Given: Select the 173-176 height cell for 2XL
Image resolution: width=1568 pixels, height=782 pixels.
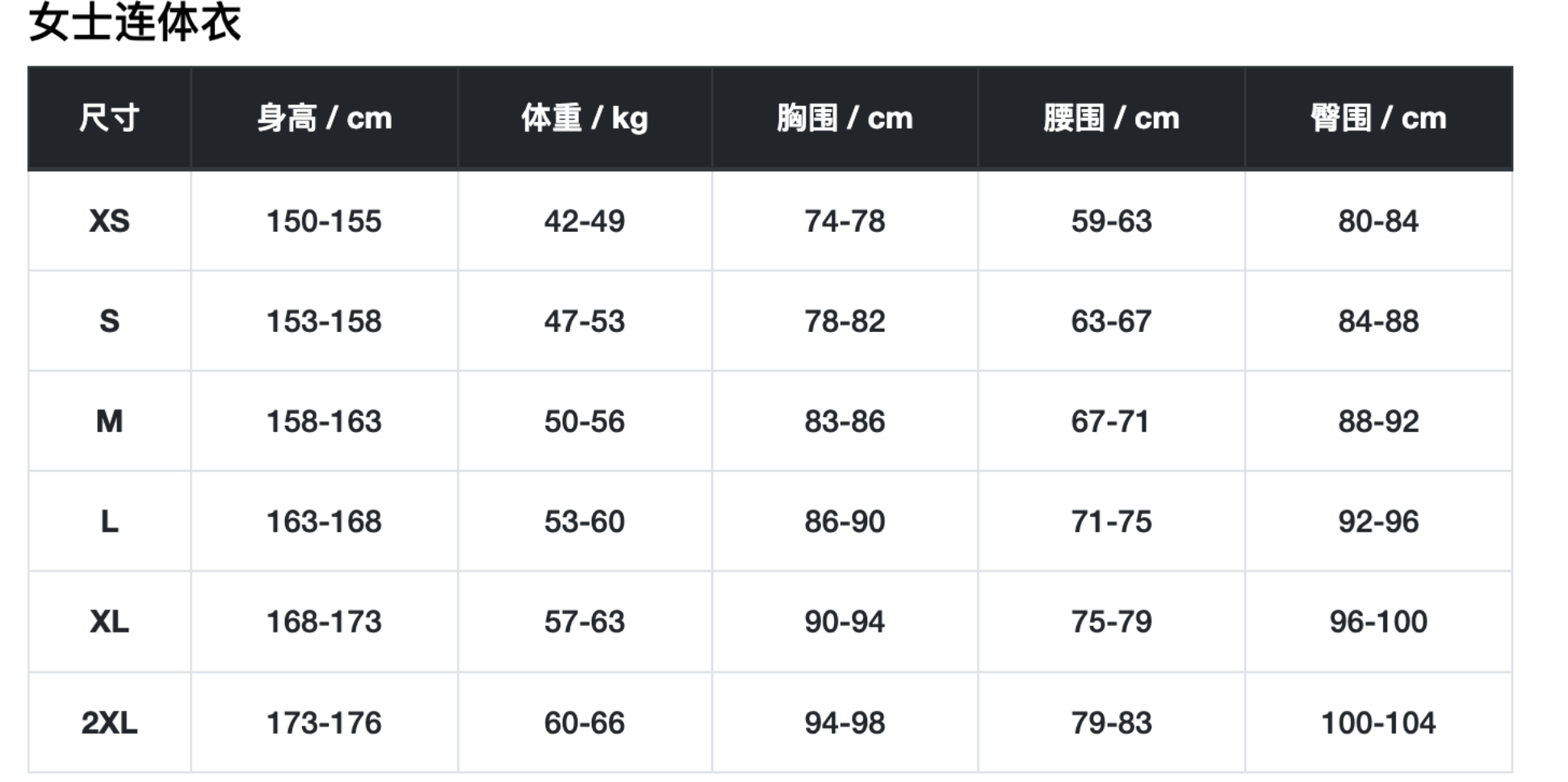Looking at the screenshot, I should click(324, 722).
